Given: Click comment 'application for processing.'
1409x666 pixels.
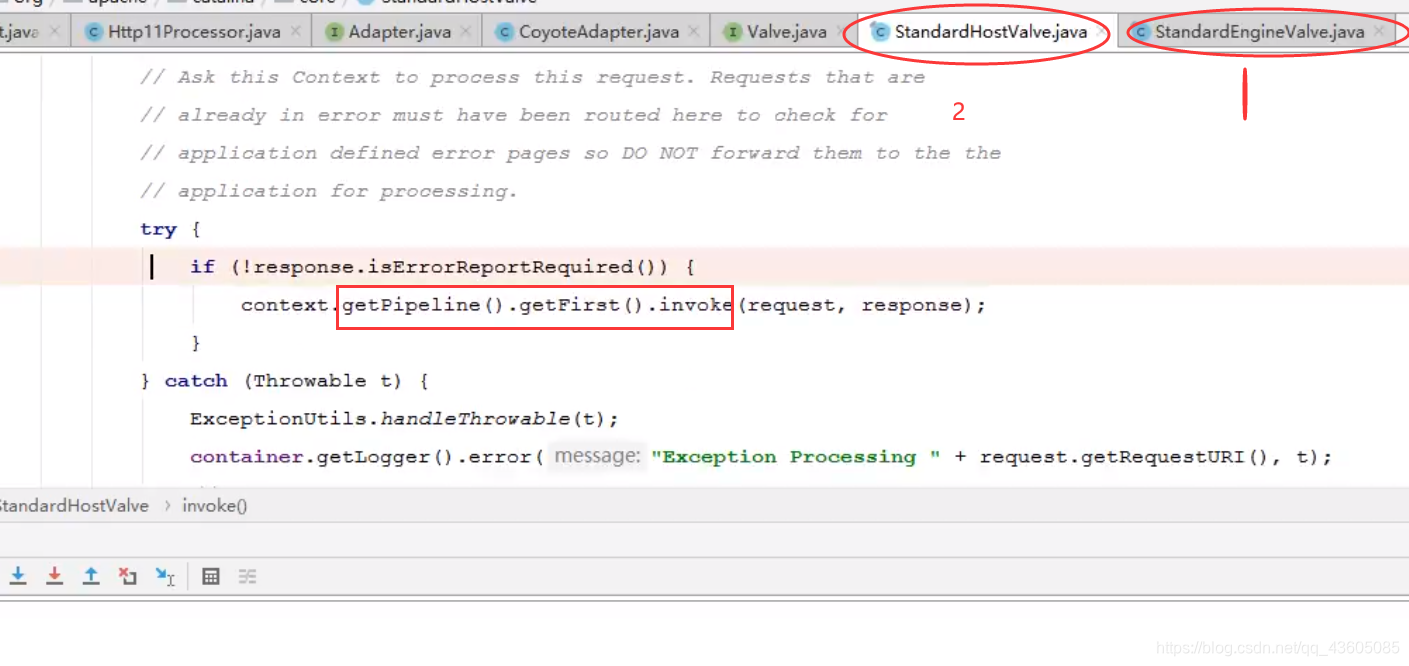Looking at the screenshot, I should click(329, 192).
